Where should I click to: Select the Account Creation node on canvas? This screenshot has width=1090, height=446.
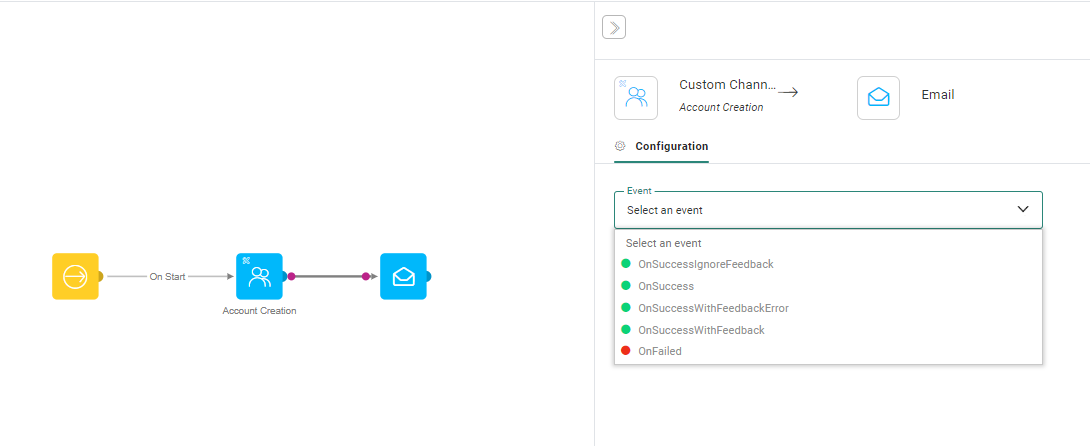[259, 276]
